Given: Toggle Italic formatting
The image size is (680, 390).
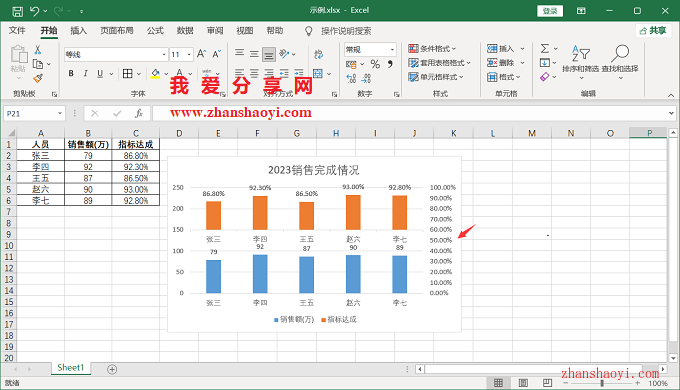Looking at the screenshot, I should pyautogui.click(x=85, y=73).
